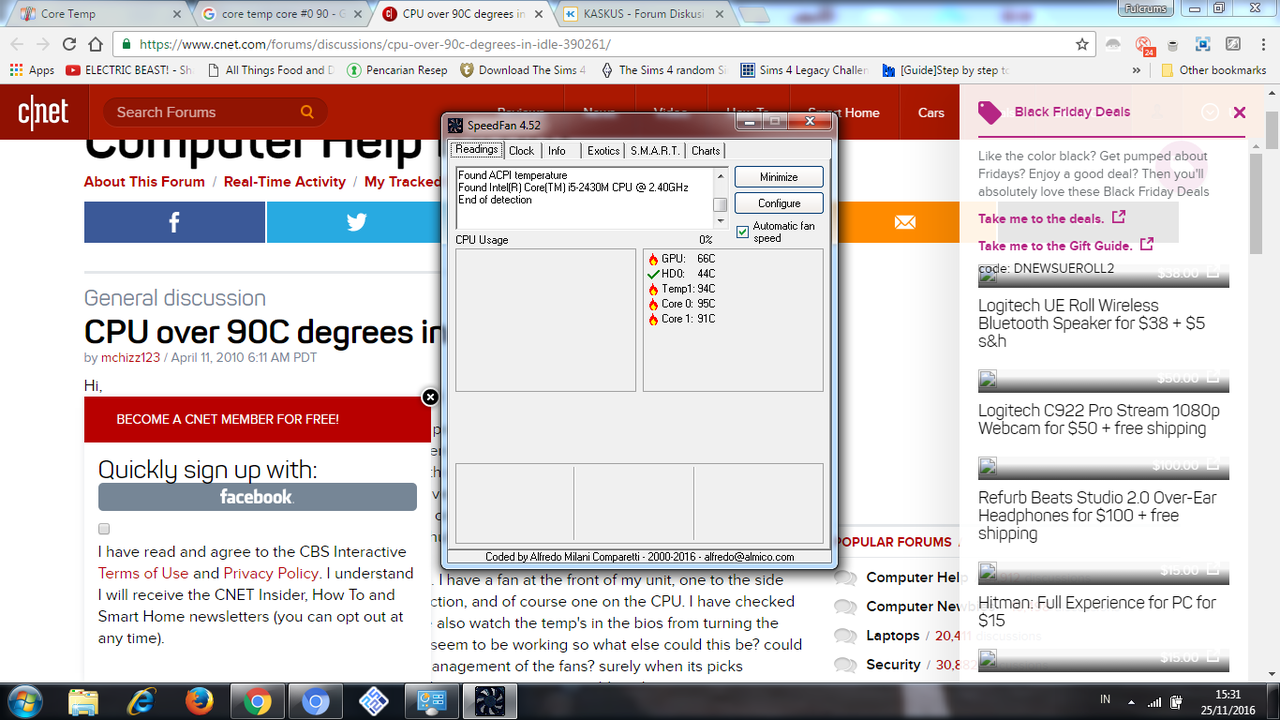The height and width of the screenshot is (720, 1280).
Task: Check the terms agreement checkbox
Action: (x=104, y=529)
